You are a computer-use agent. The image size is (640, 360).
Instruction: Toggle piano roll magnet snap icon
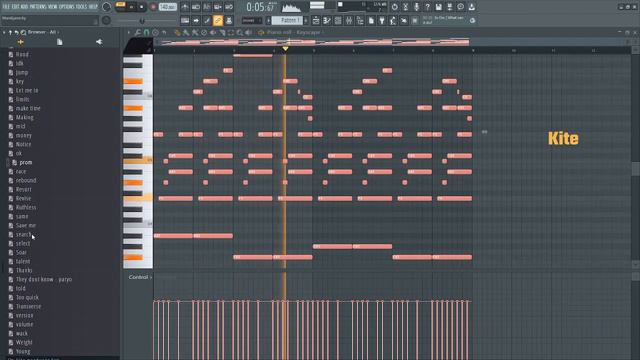coord(146,32)
